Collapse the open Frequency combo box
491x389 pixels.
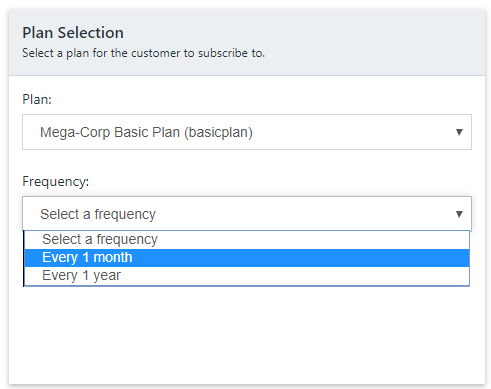click(x=247, y=214)
